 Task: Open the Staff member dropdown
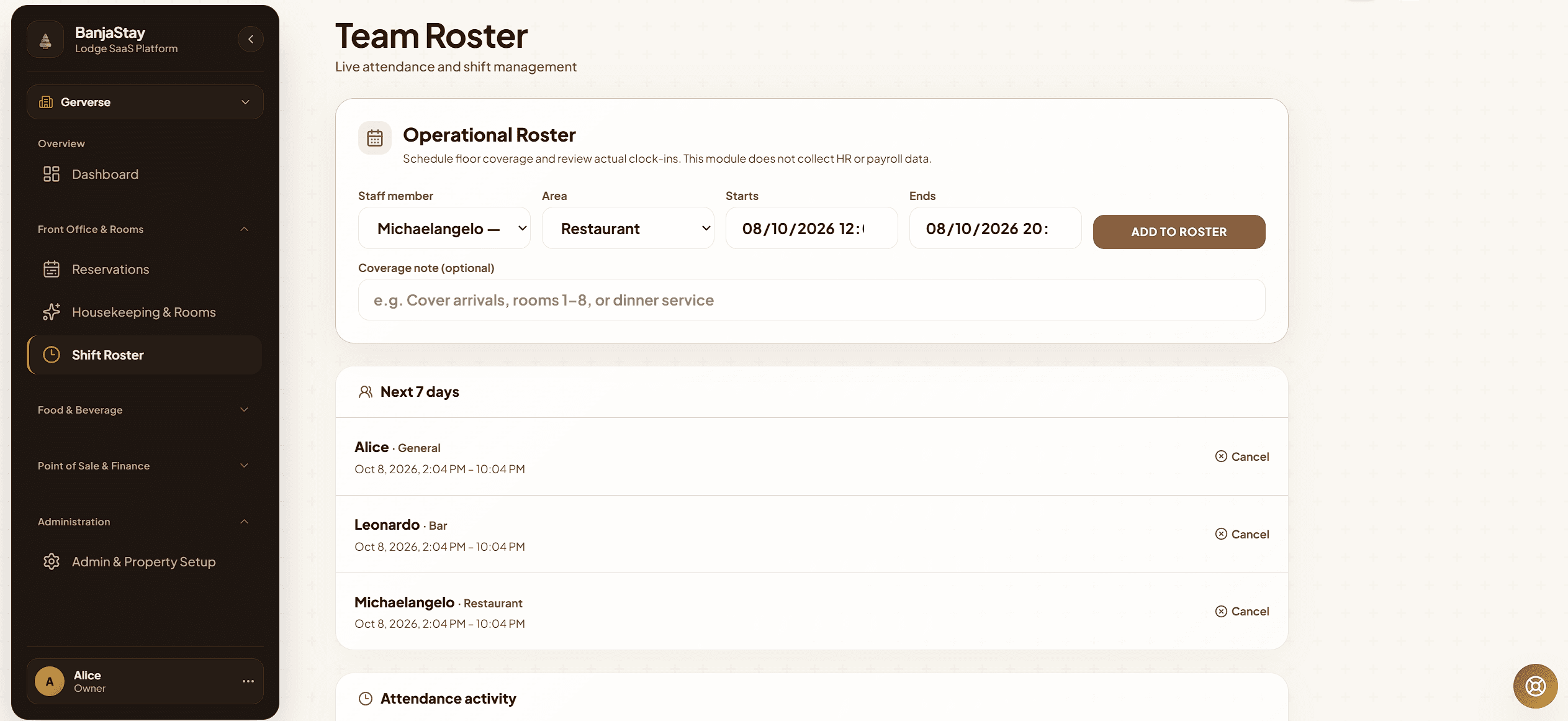click(444, 229)
